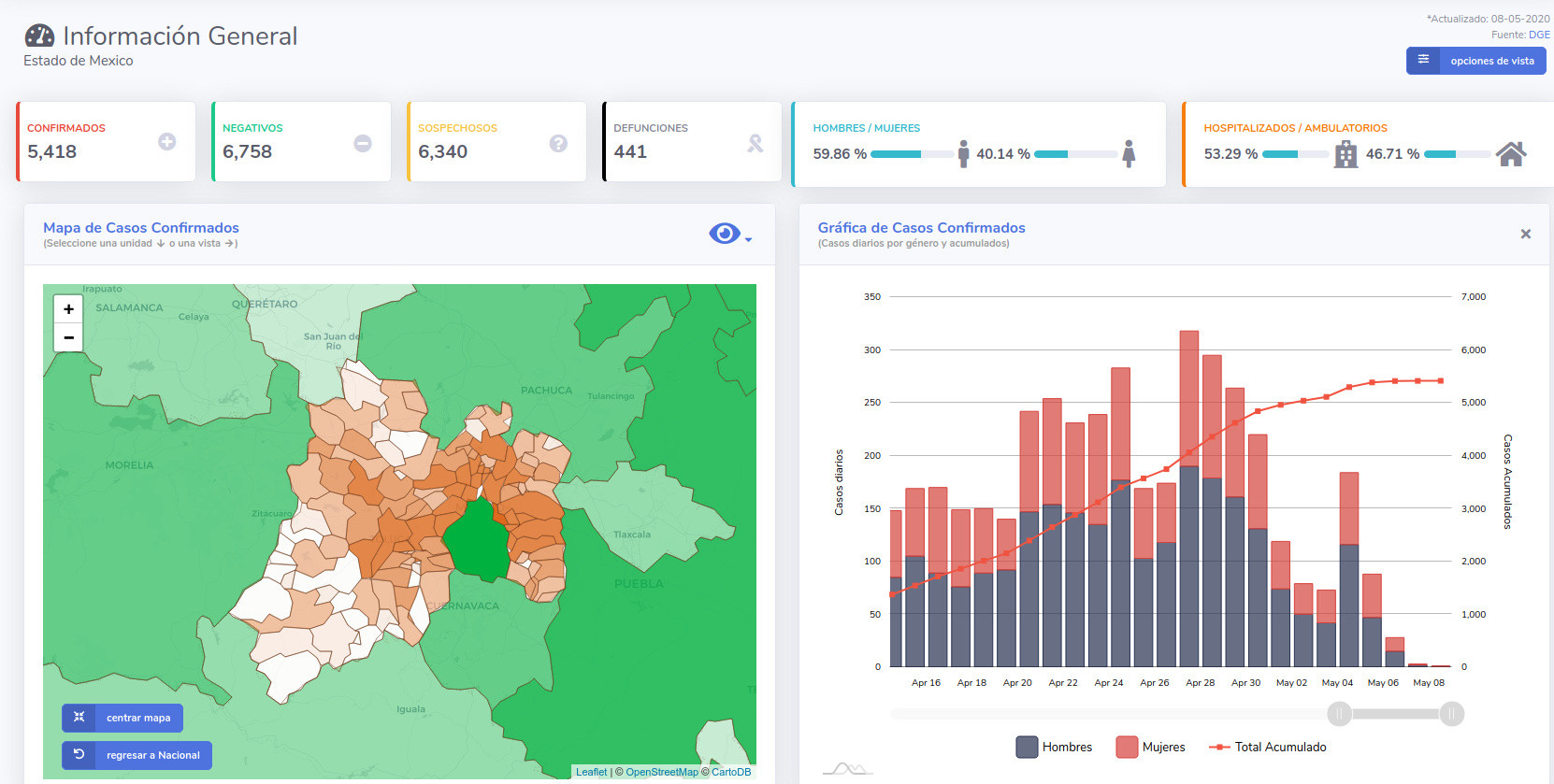
Task: Click the Confirmados value 5,418
Action: point(52,151)
